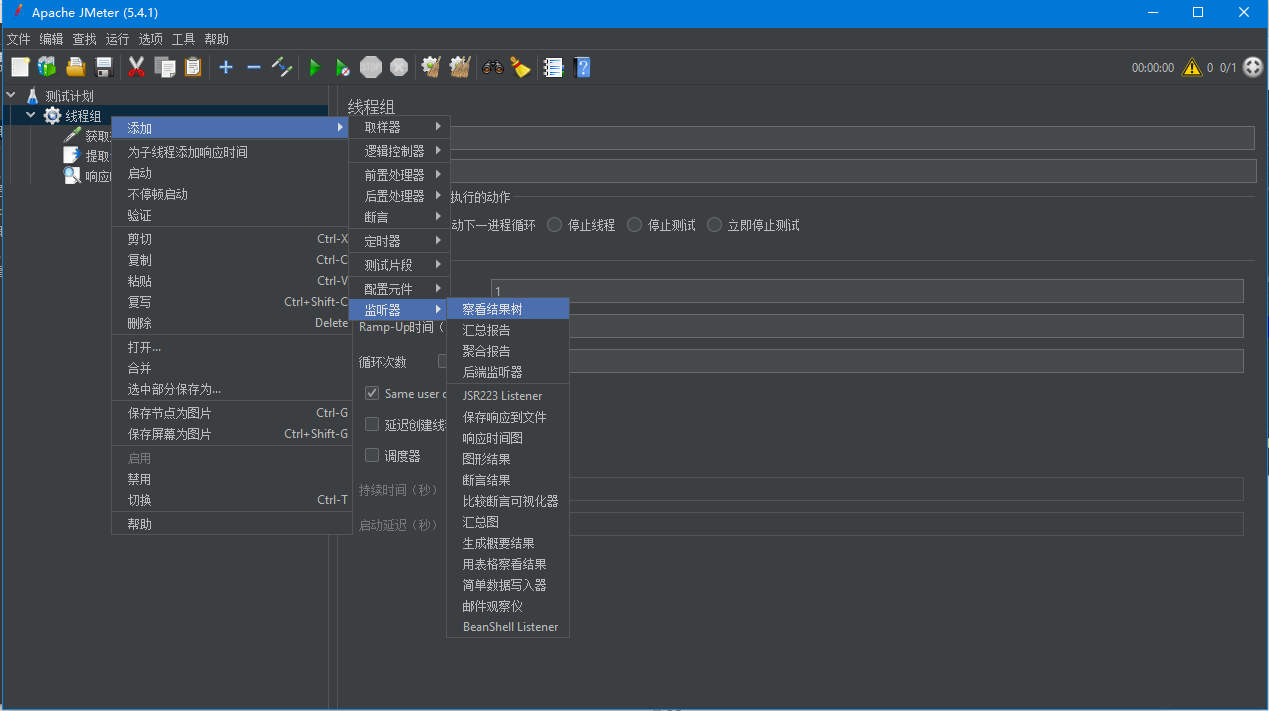Open the Templates toolbar icon
The height and width of the screenshot is (711, 1269).
(x=47, y=67)
